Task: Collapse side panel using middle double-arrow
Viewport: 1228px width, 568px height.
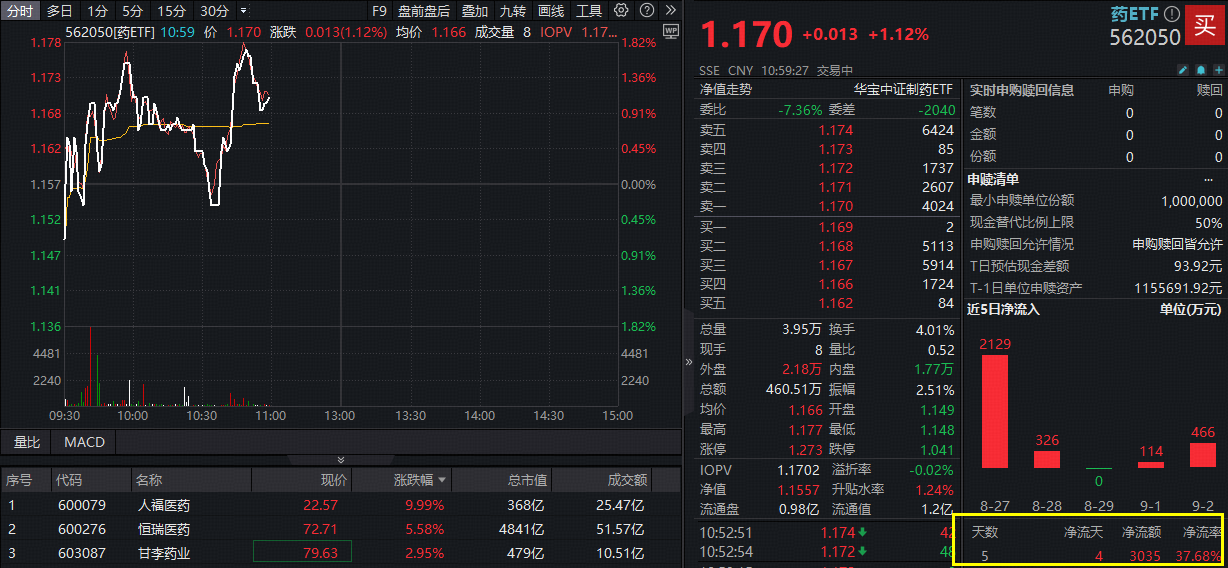Action: 688,361
